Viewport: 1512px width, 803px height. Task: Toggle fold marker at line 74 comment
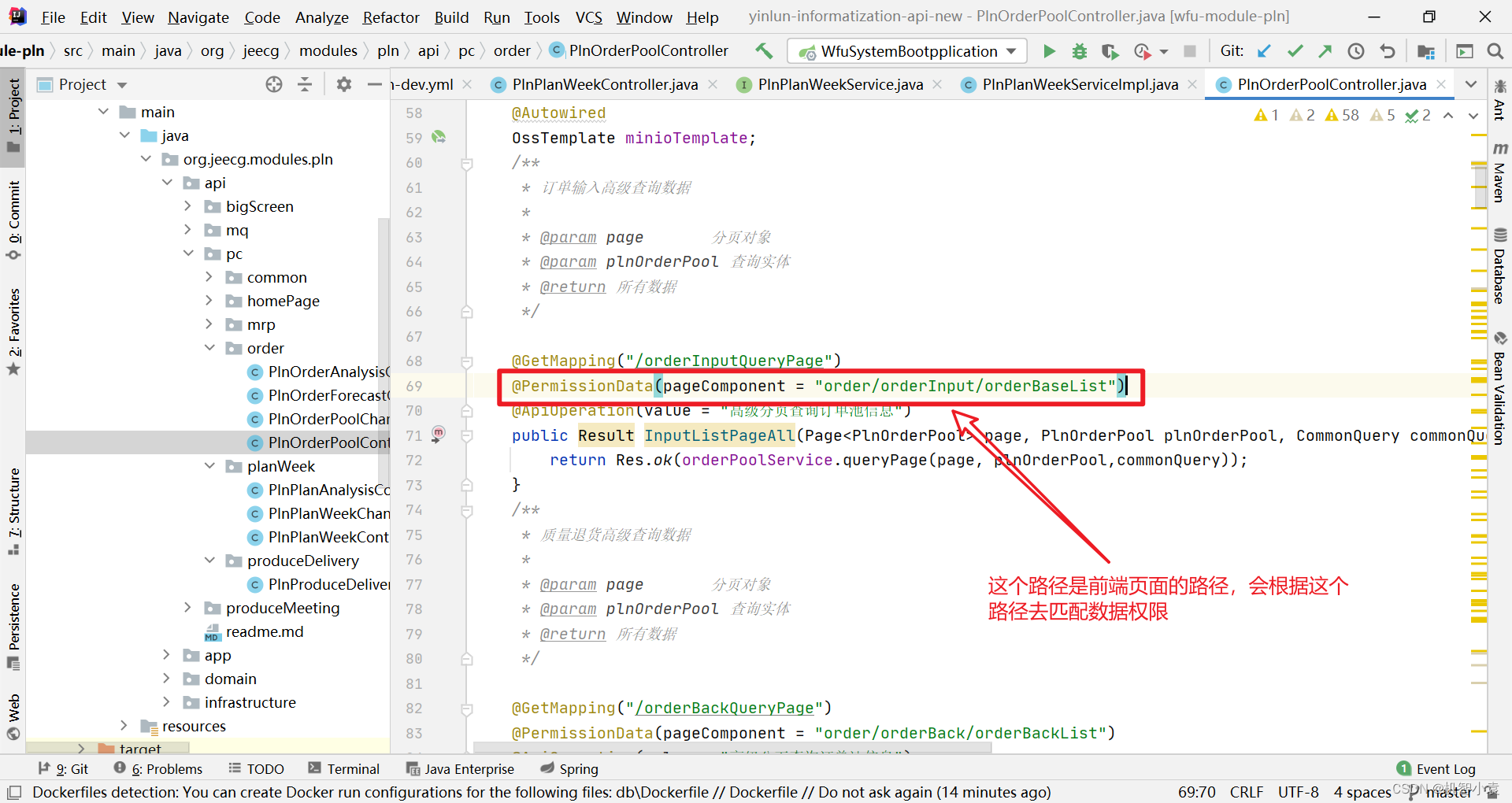click(466, 510)
